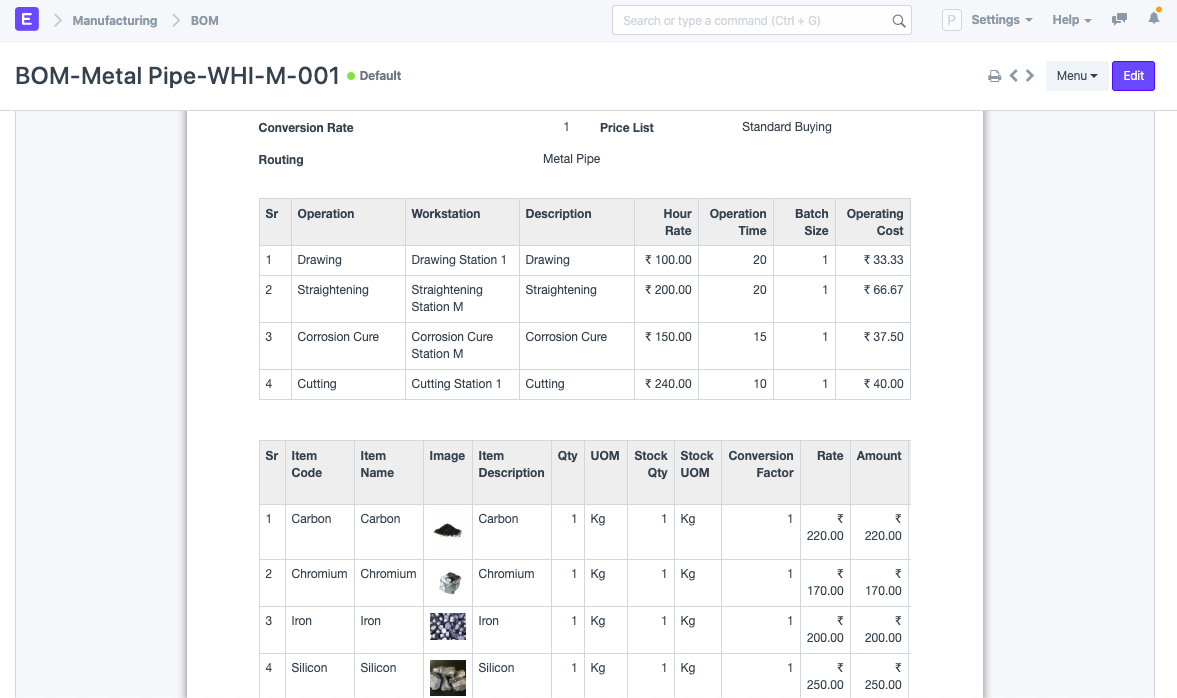Go to previous document arrow
The image size is (1177, 698).
(1013, 76)
